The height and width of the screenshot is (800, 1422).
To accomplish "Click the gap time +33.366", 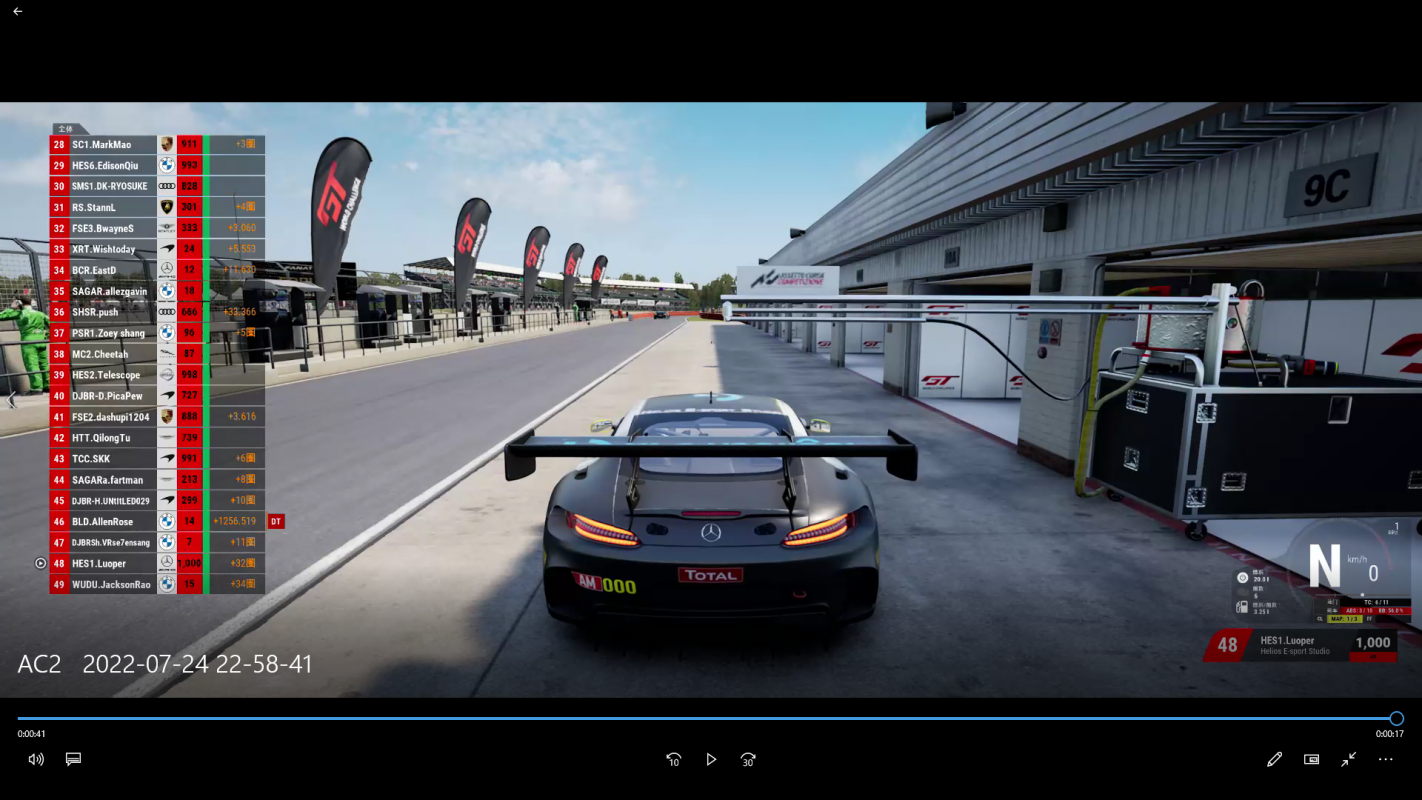I will pos(241,313).
